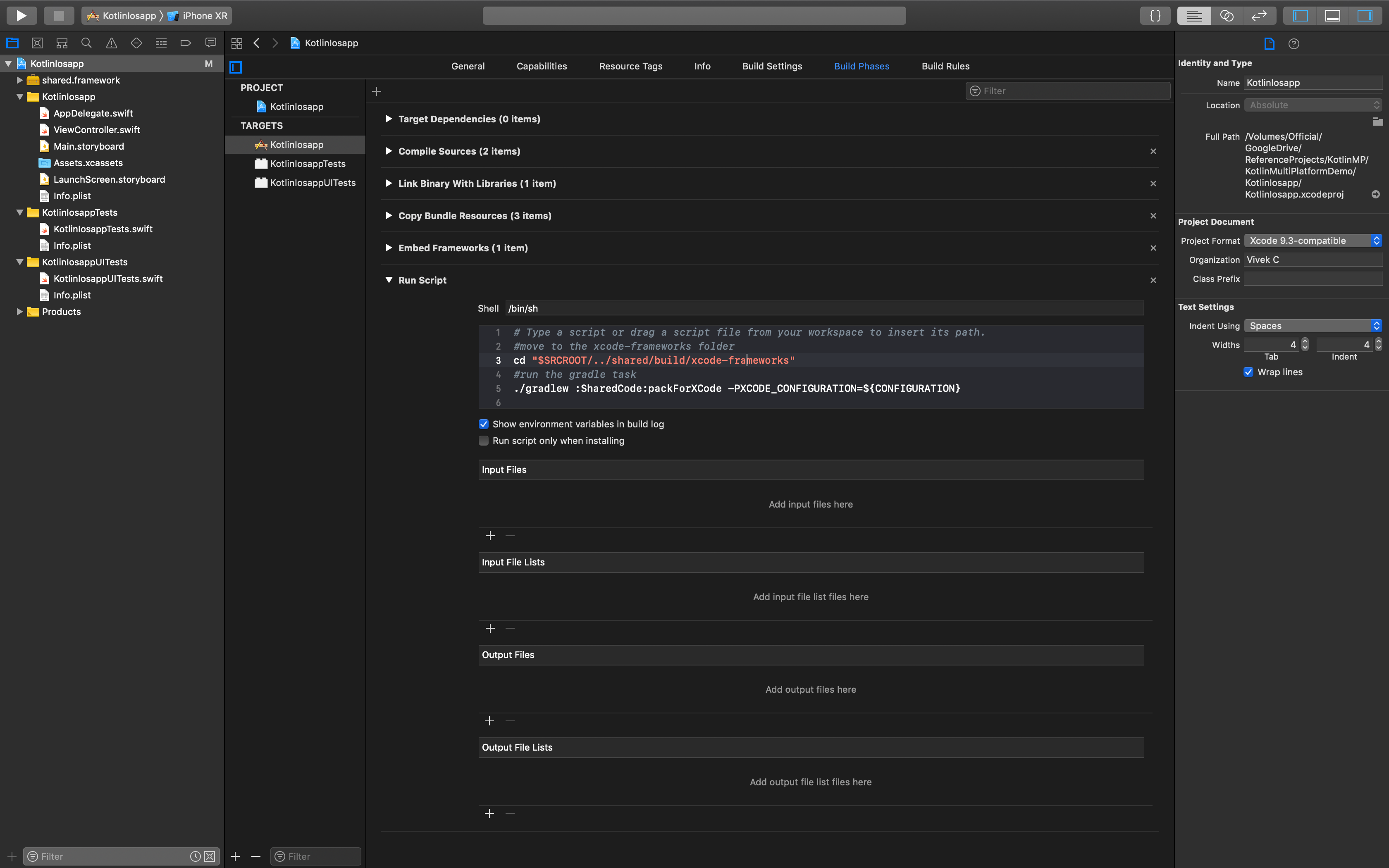1389x868 pixels.
Task: Expand Compile Sources section
Action: click(x=389, y=151)
